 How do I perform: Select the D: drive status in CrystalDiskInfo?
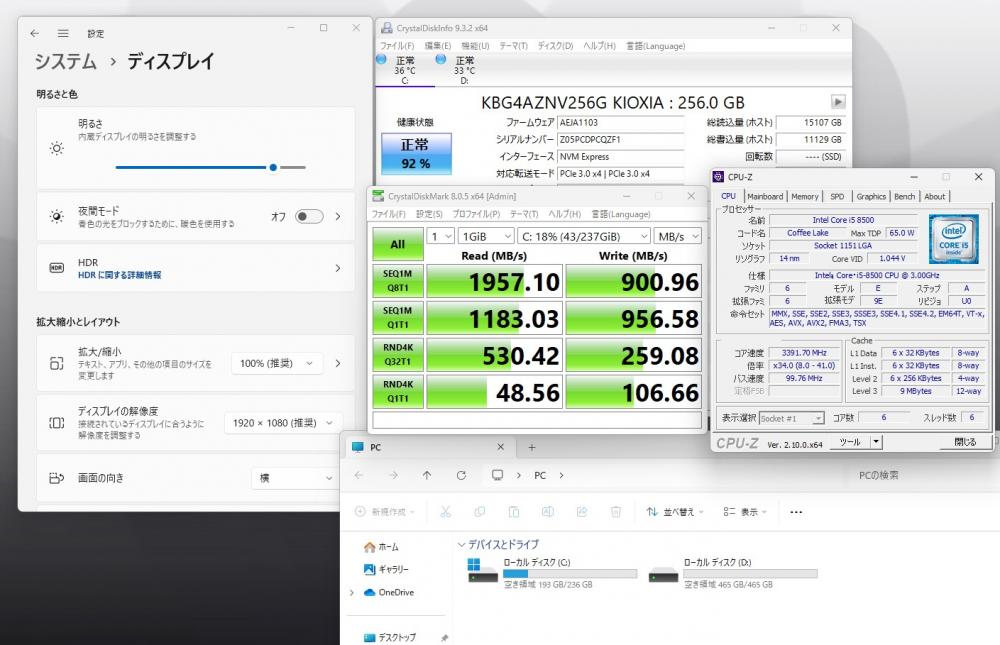[x=464, y=70]
